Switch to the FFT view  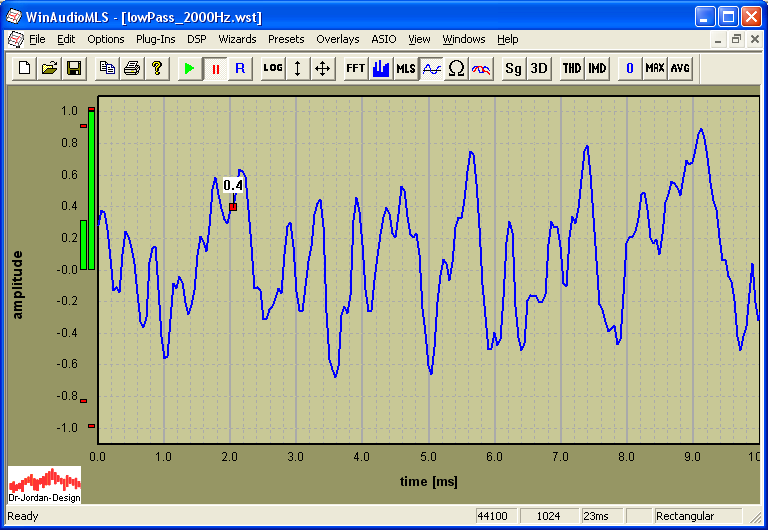(355, 68)
